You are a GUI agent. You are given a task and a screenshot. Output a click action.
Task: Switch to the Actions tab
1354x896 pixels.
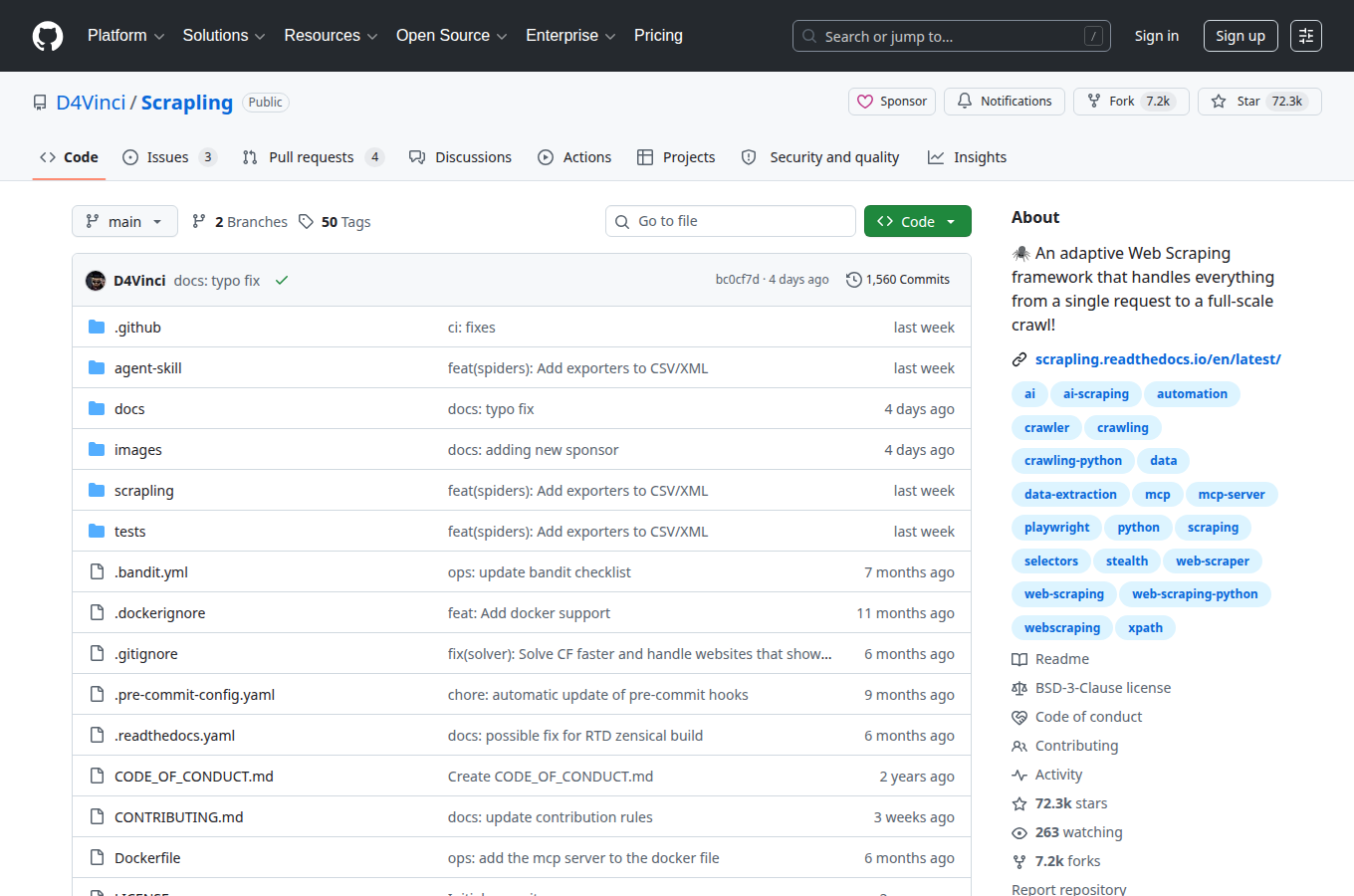pyautogui.click(x=574, y=157)
